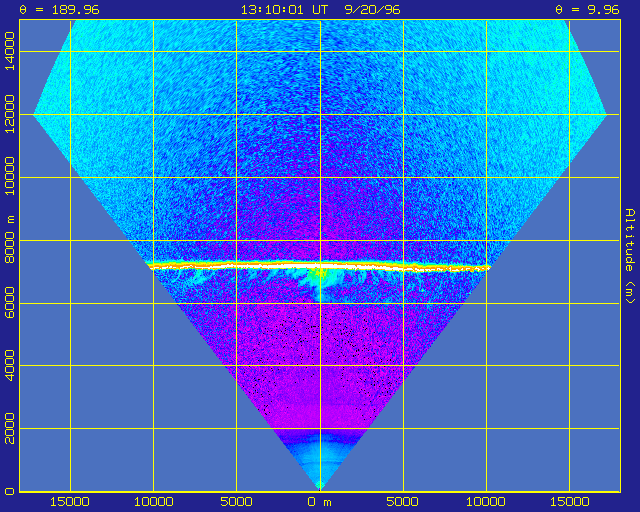The image size is (640, 512).
Task: Click the 6000 altitude axis label
Action: [9, 303]
